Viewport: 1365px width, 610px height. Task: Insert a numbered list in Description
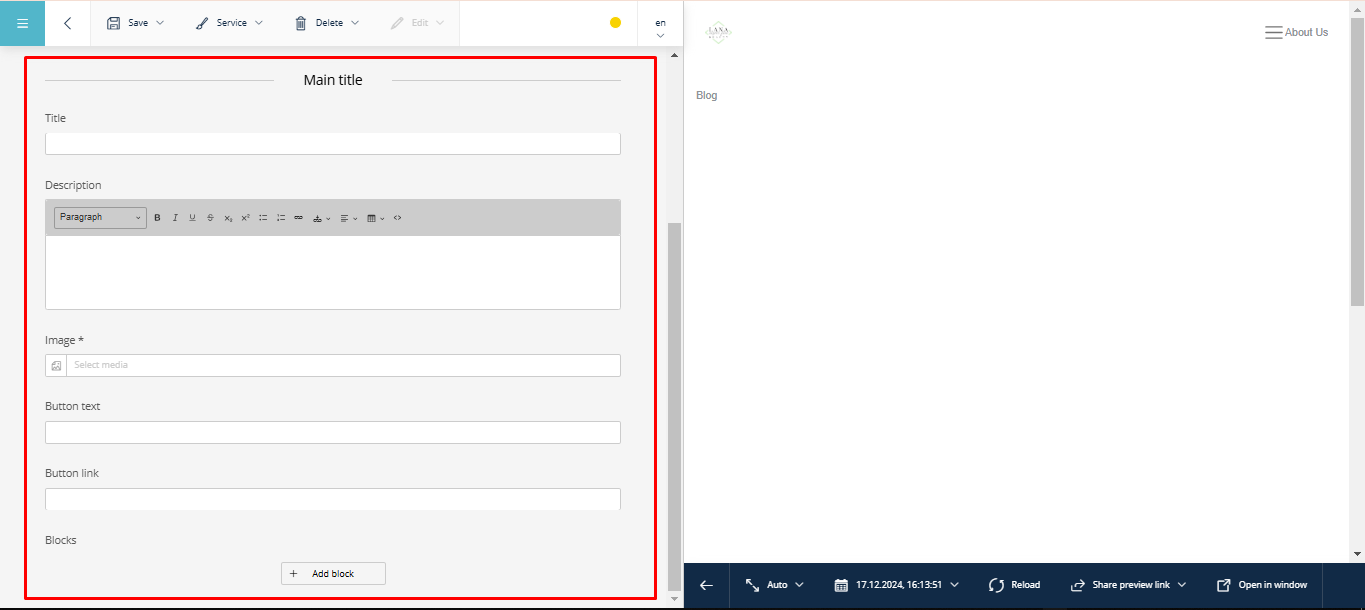(x=281, y=218)
